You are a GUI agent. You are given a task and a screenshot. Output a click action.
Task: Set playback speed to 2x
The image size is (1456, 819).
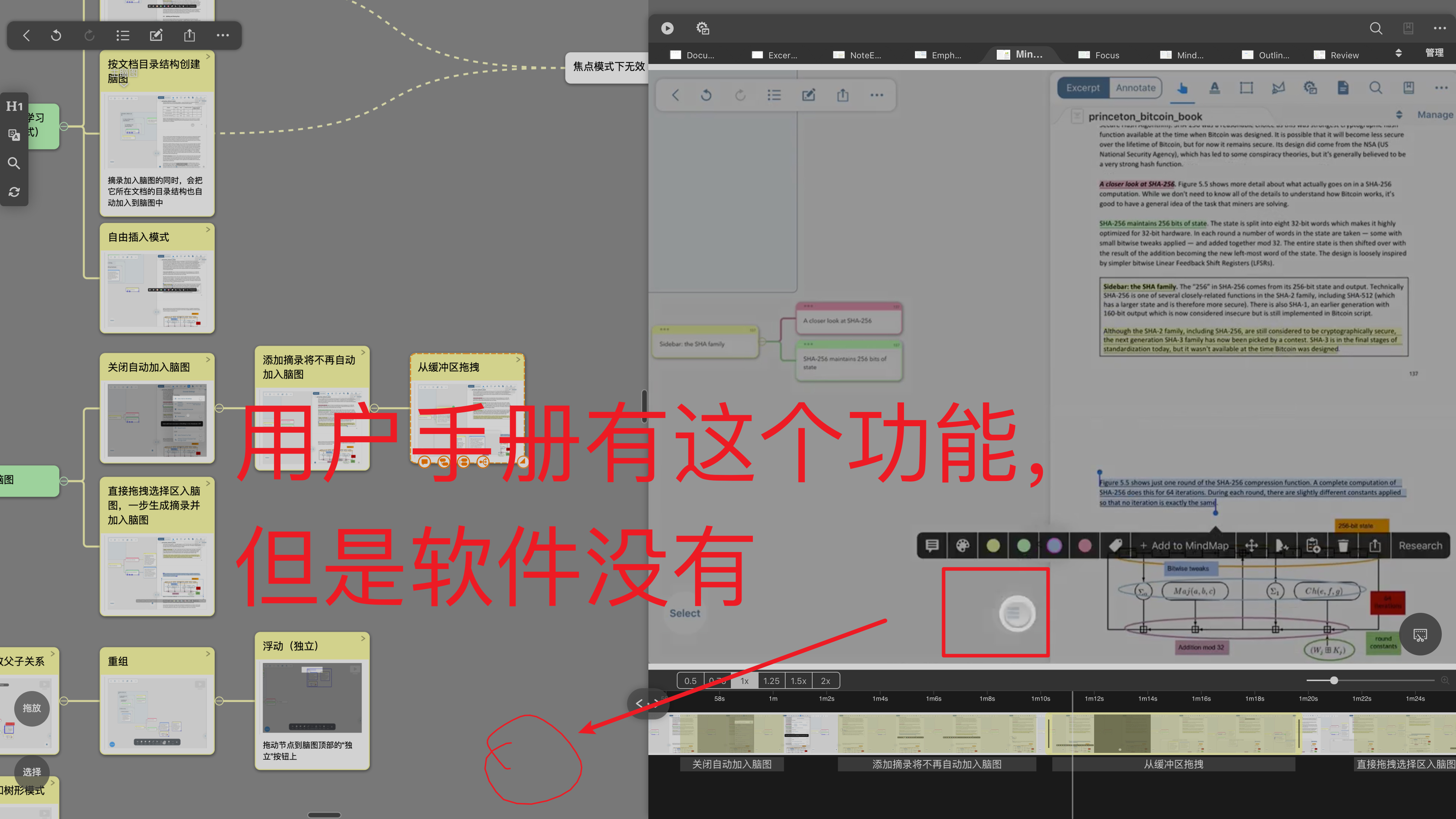(x=825, y=681)
